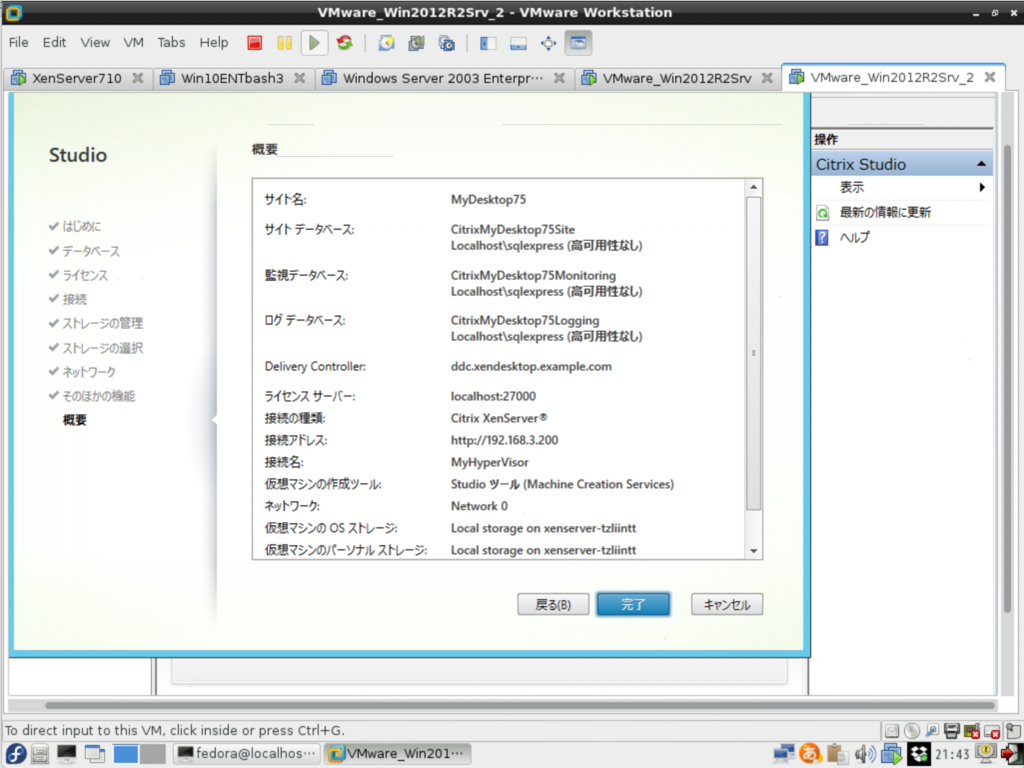Select VMware_Win201 taskbar window button
Image resolution: width=1024 pixels, height=768 pixels.
click(397, 754)
